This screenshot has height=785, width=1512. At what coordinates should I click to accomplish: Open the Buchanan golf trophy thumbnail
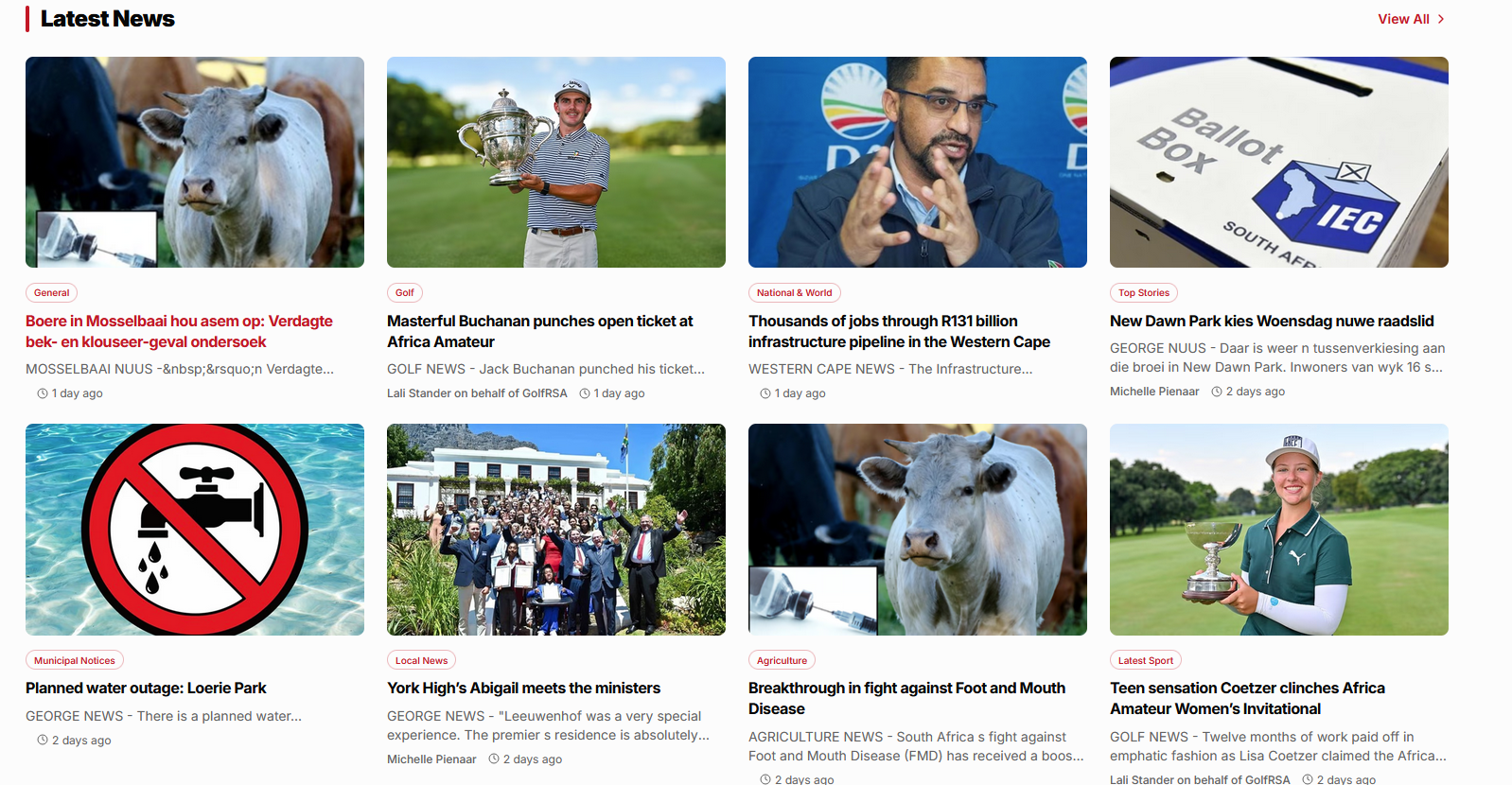(556, 162)
